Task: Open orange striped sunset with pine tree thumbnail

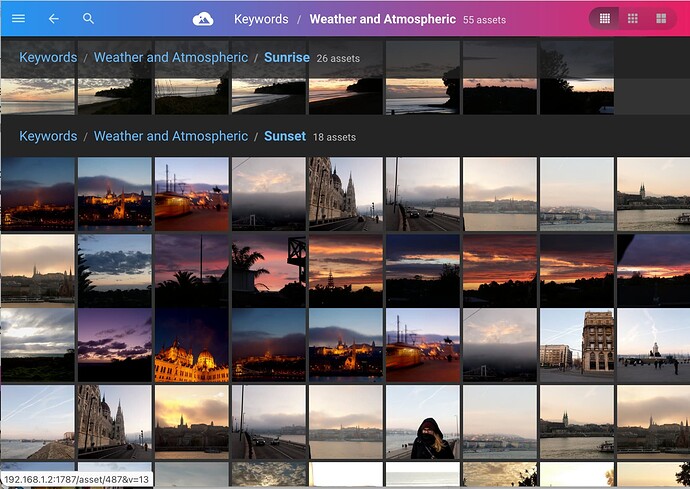Action: coord(346,271)
